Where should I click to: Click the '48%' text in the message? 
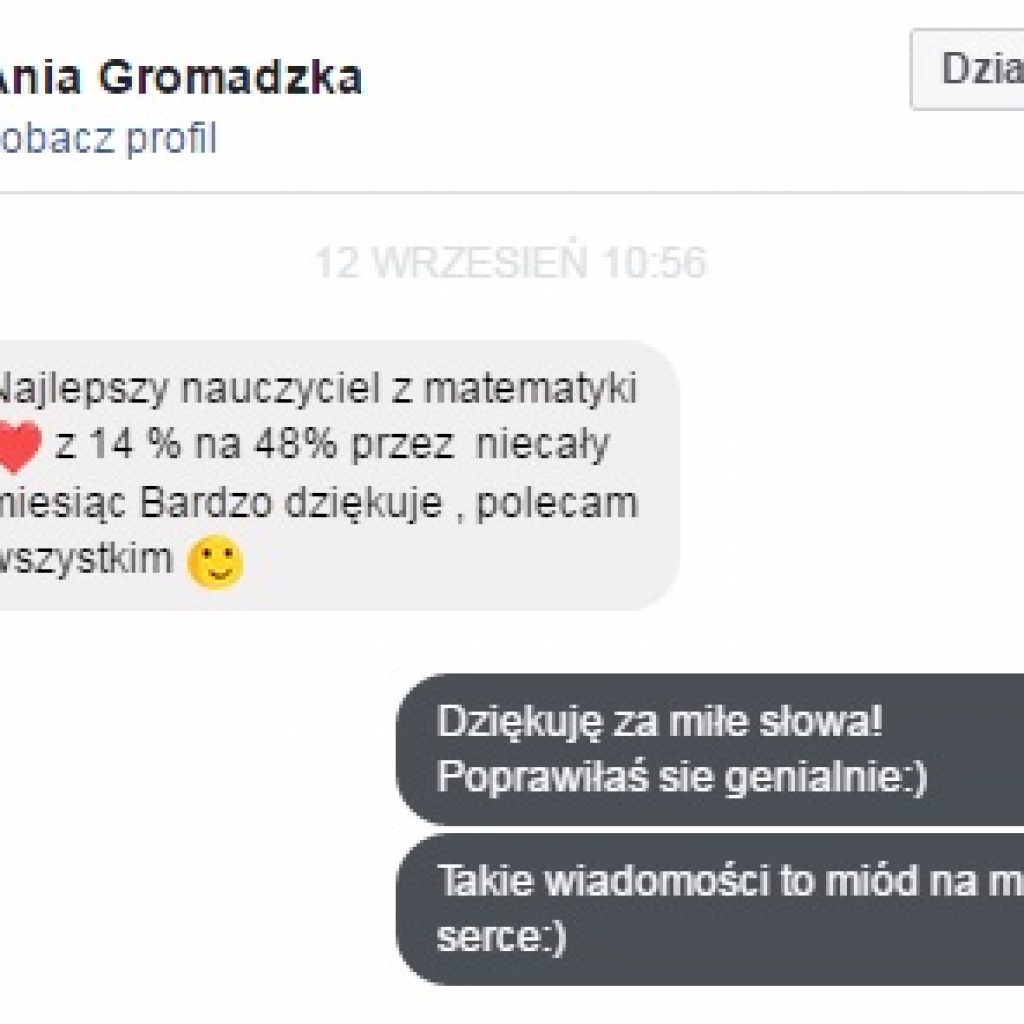click(x=296, y=444)
